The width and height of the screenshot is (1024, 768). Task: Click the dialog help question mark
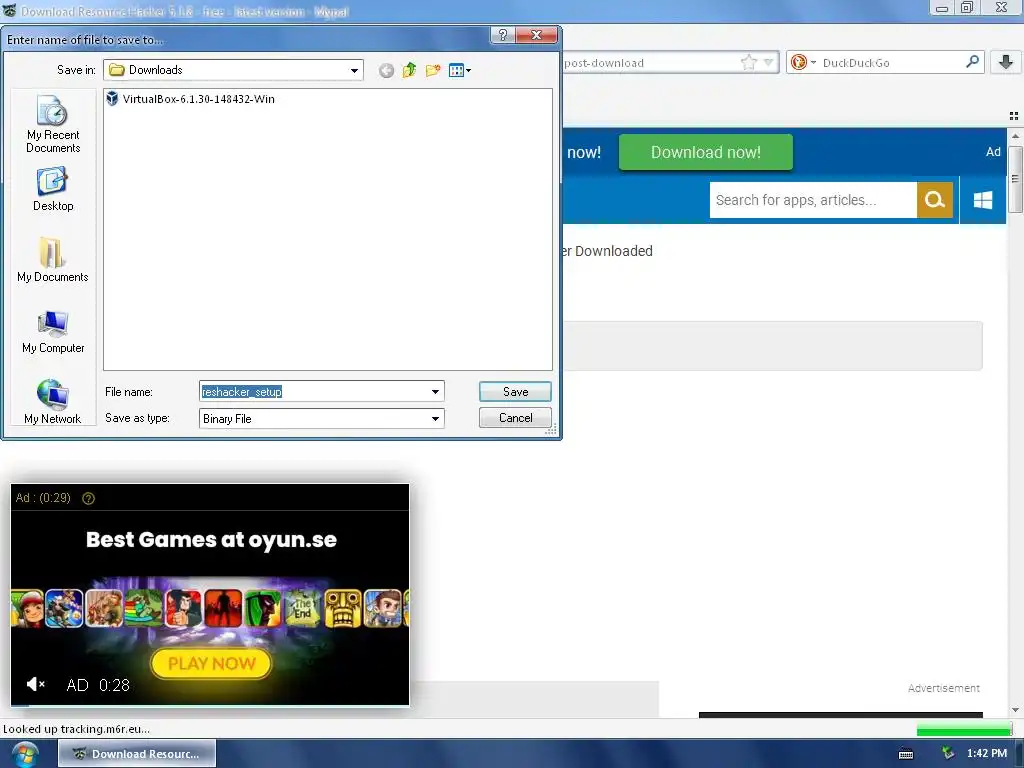pos(502,35)
